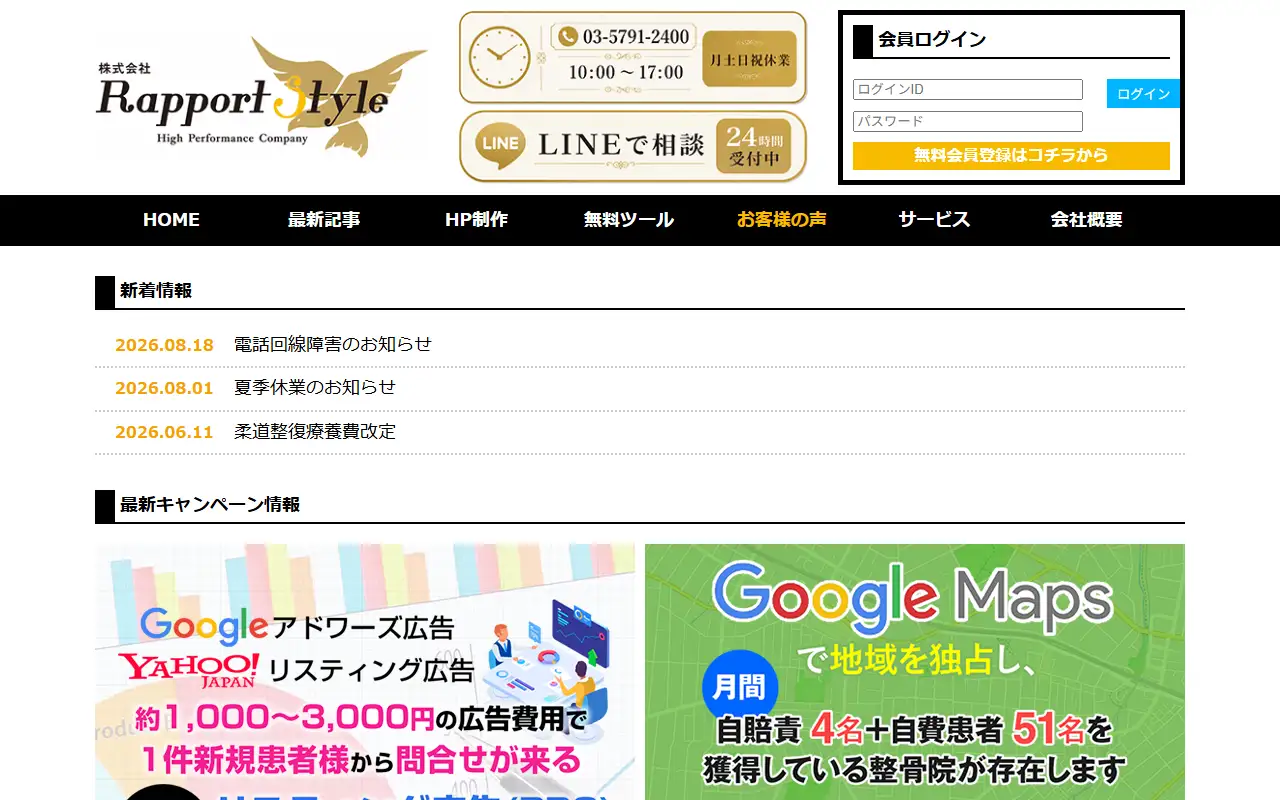Viewport: 1280px width, 800px height.
Task: Open news 柔道整復療養費改定
Action: tap(315, 432)
